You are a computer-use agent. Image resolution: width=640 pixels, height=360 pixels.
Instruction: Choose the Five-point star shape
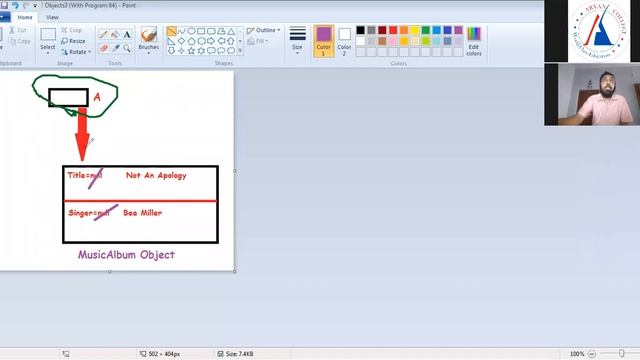click(x=191, y=51)
